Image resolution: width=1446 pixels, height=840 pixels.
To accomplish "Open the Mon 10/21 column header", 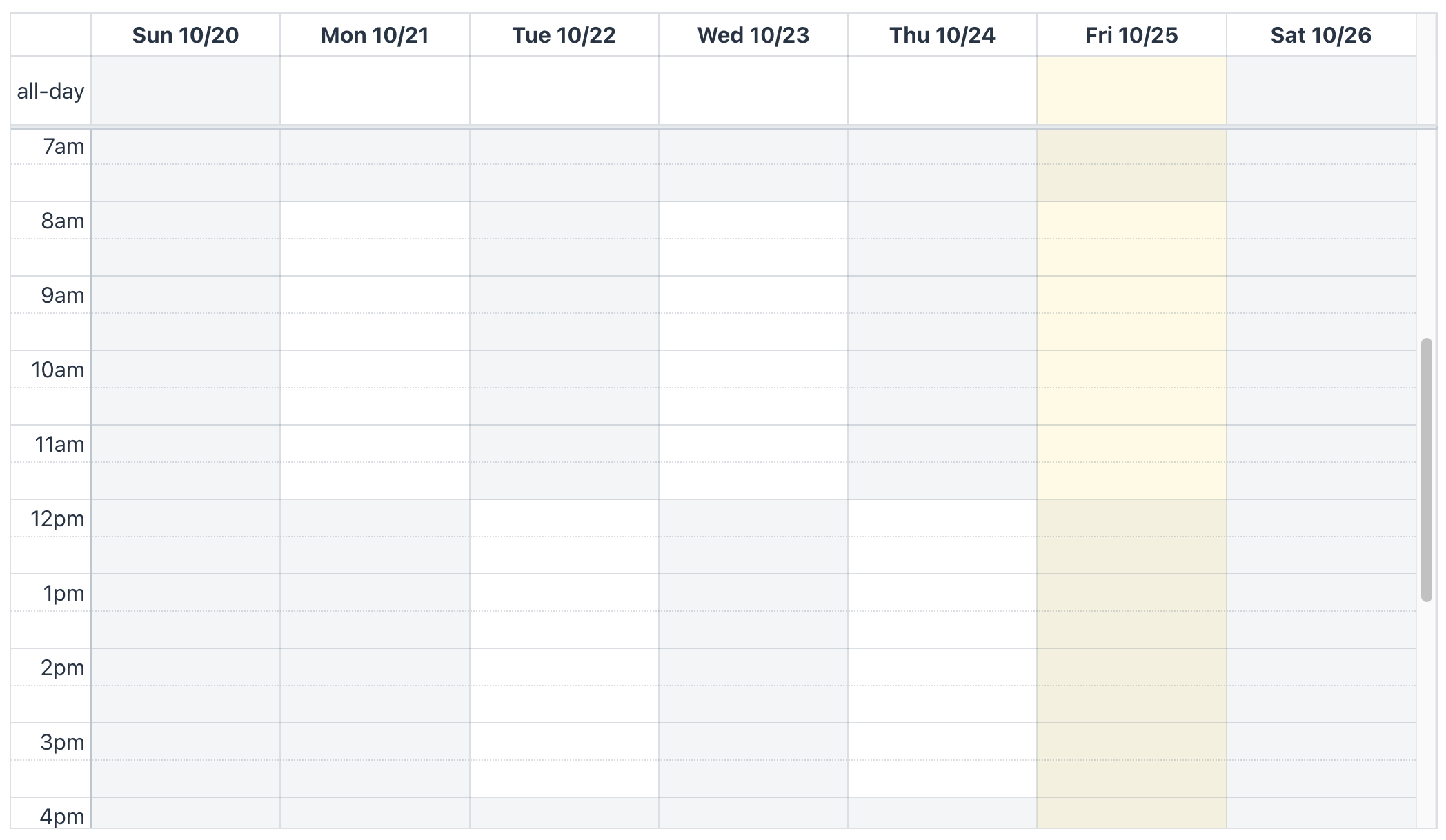I will tap(375, 35).
